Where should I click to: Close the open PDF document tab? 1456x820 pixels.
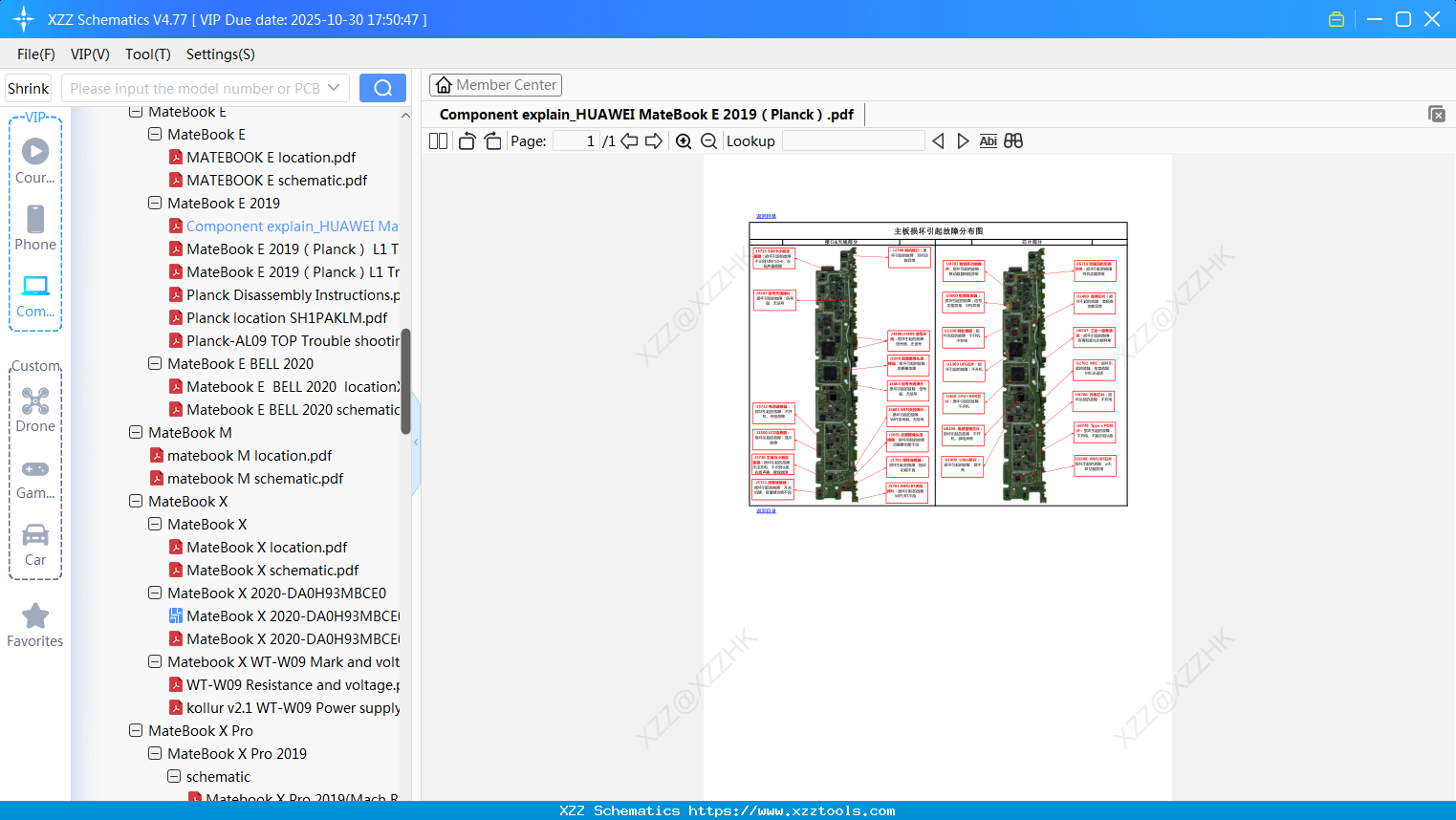[1437, 114]
